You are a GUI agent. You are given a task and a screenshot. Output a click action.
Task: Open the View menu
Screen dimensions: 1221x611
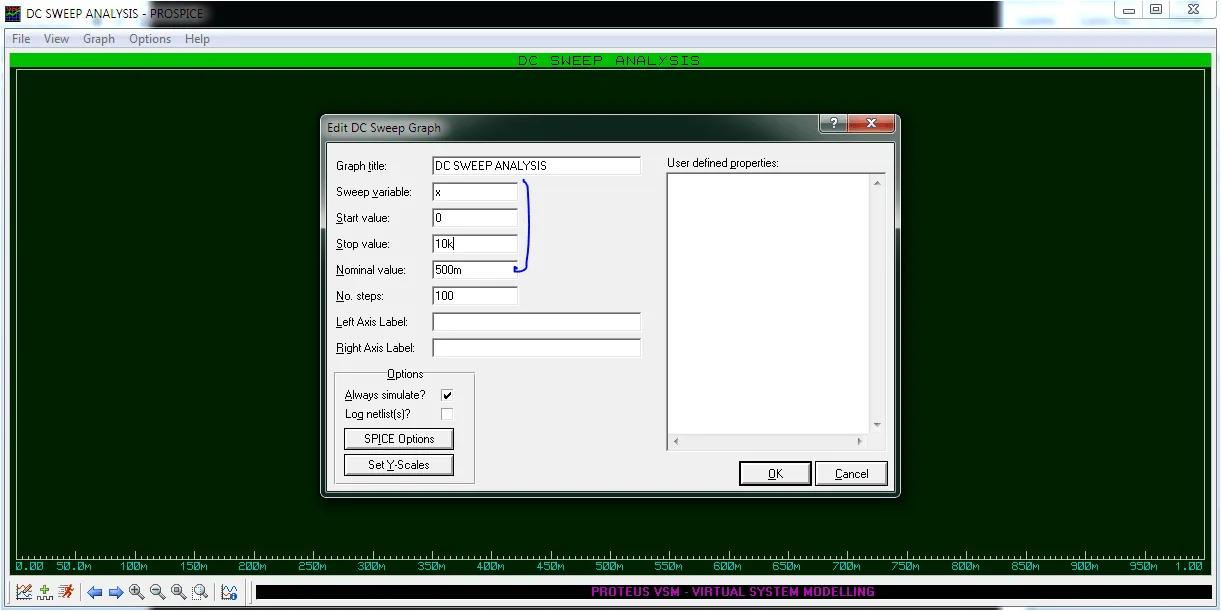56,39
